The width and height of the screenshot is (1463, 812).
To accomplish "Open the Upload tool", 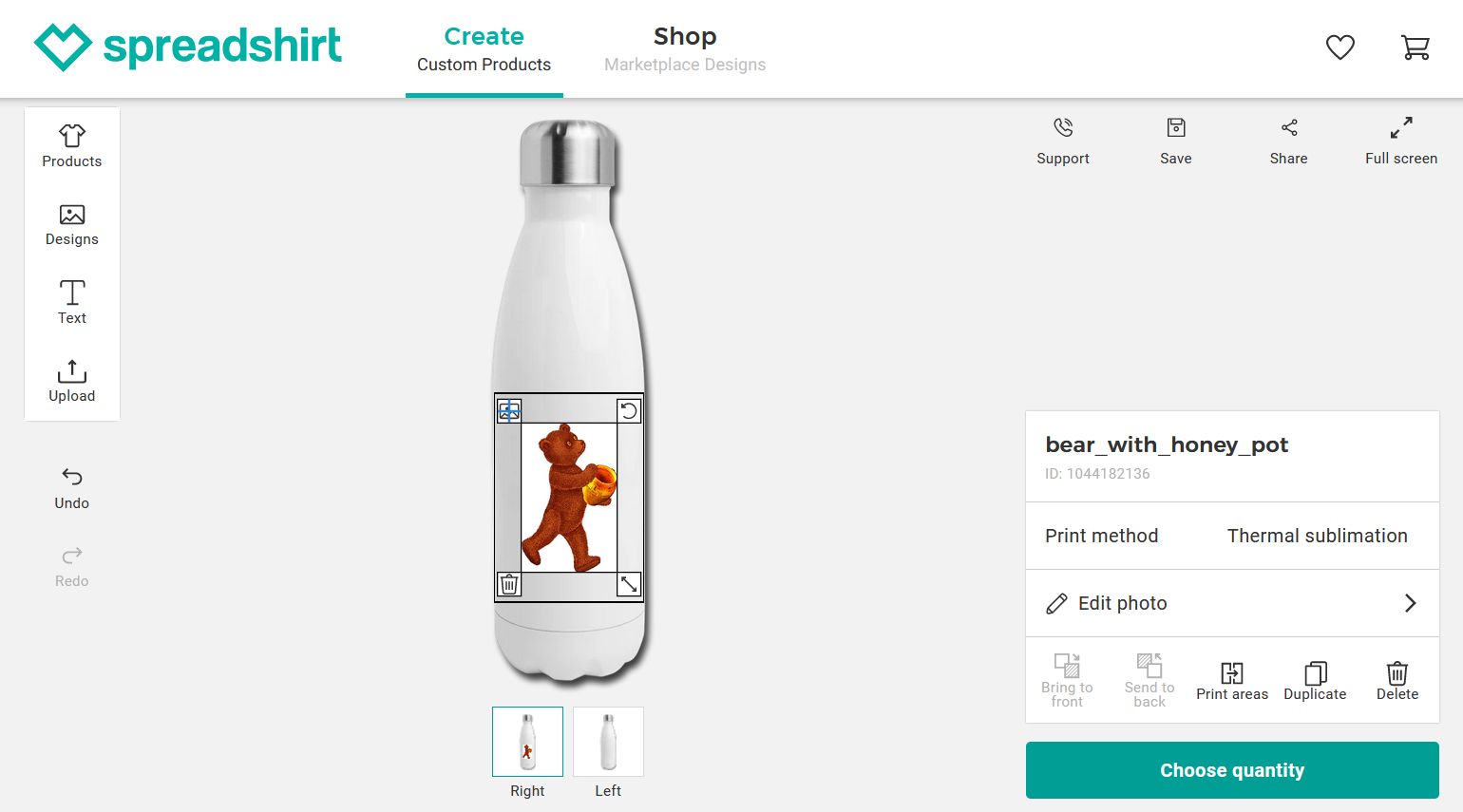I will (x=71, y=380).
